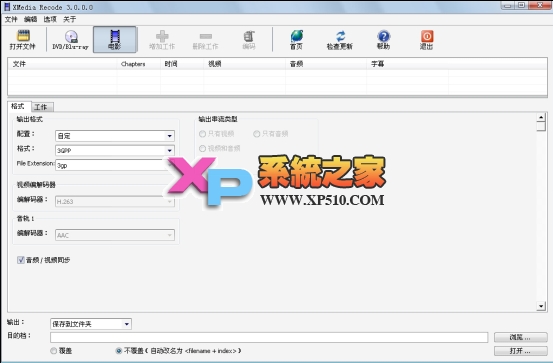Viewport: 553px width, 363px height.
Task: Select the 不覆盖 auto-rename radio button
Action: 119,351
